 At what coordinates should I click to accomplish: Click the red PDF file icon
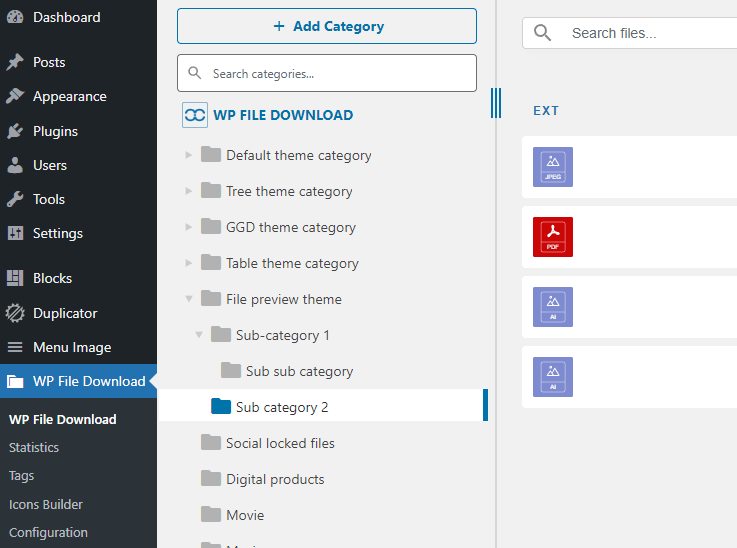(x=553, y=237)
